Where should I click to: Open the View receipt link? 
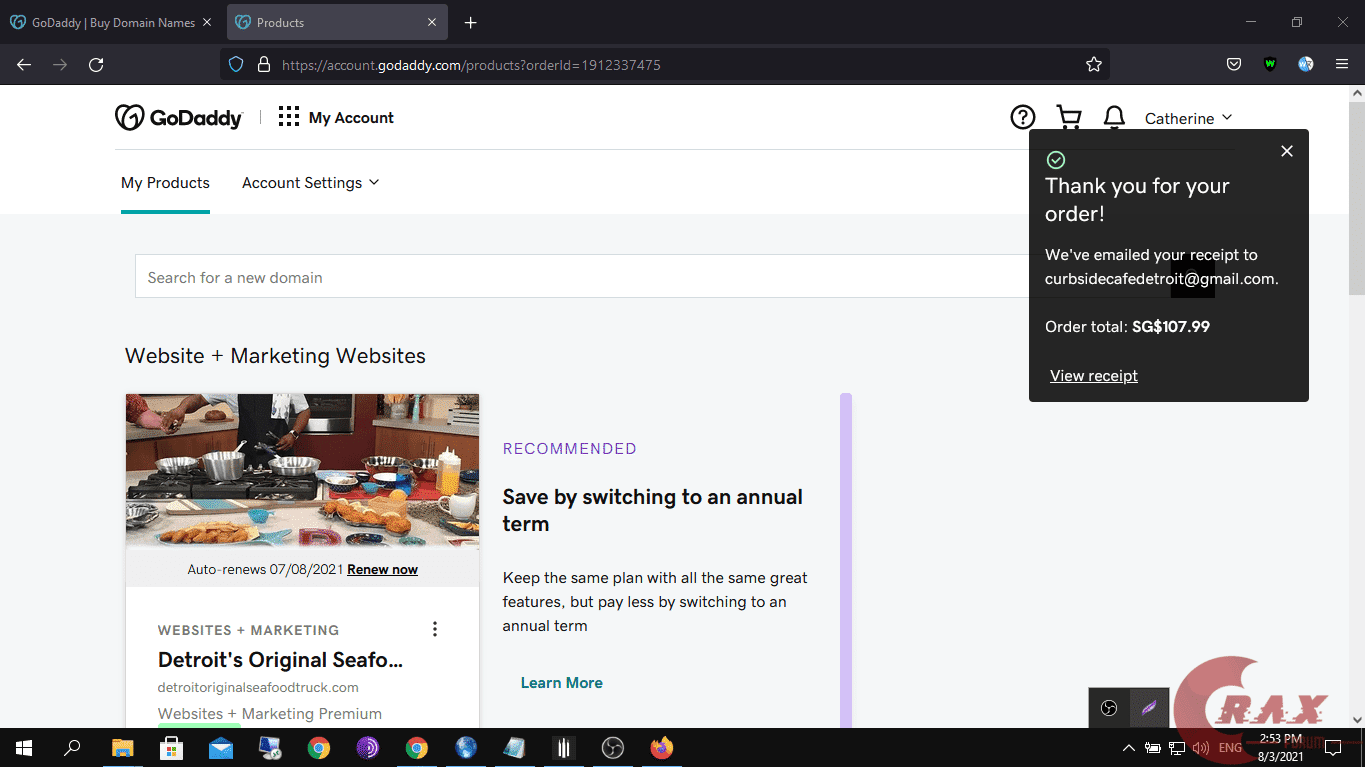[x=1093, y=375]
